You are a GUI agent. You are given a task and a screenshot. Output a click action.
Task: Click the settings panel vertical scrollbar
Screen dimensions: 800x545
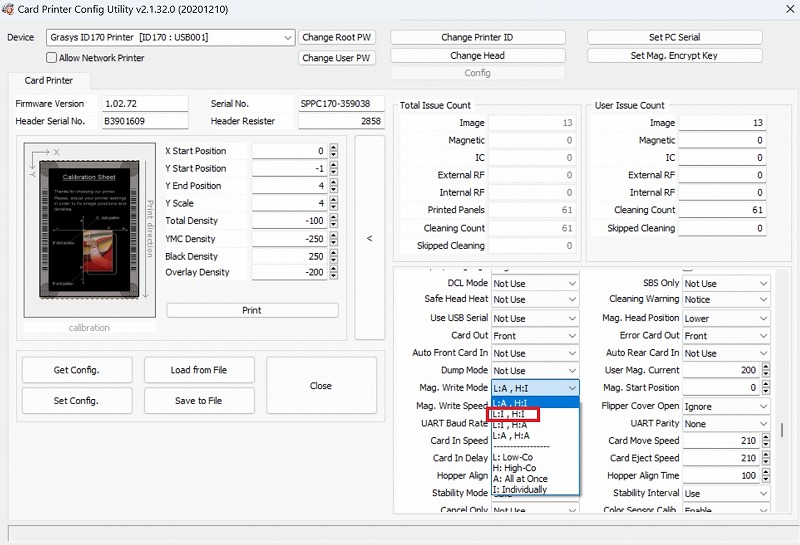(782, 430)
